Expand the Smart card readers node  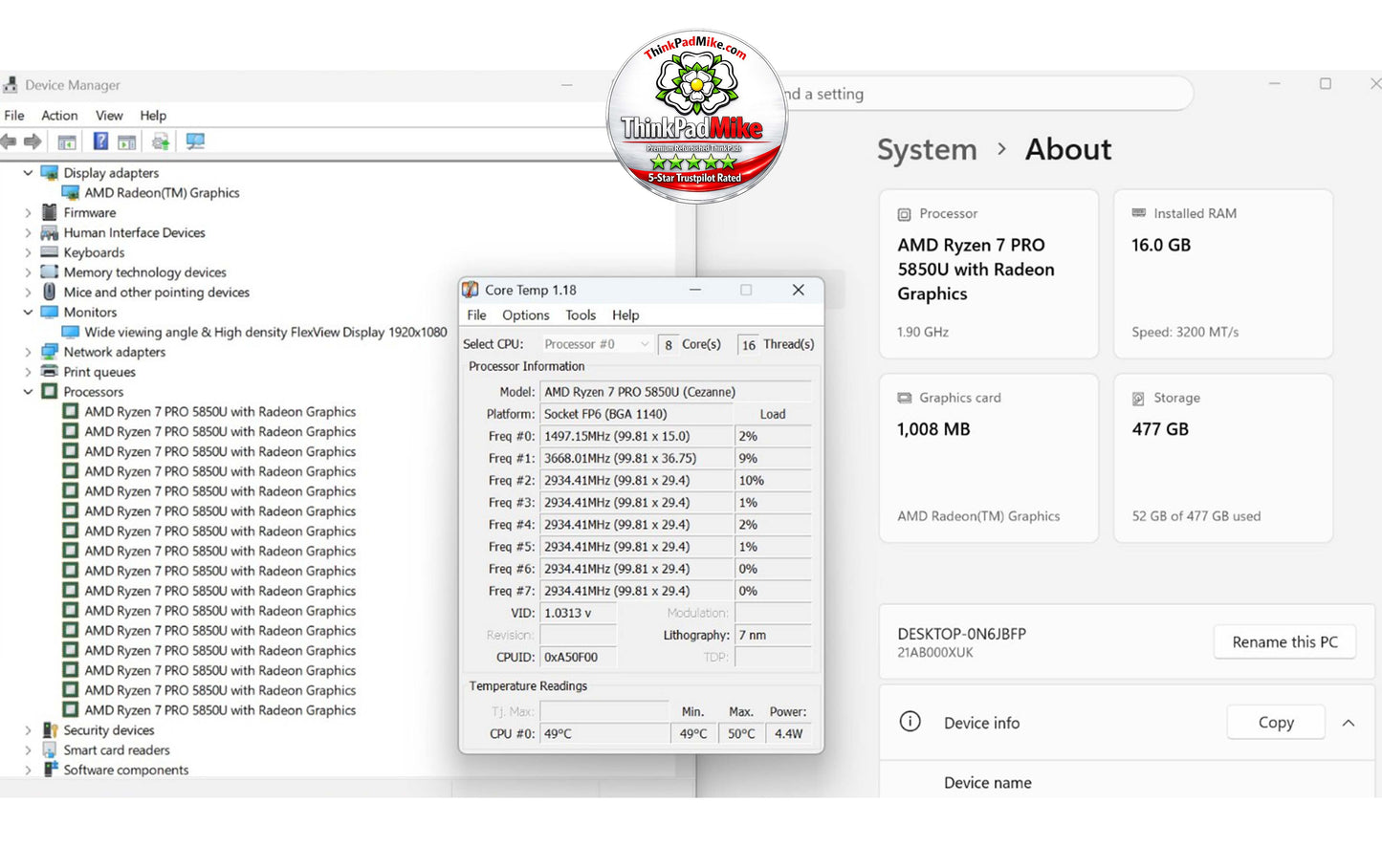pyautogui.click(x=28, y=750)
